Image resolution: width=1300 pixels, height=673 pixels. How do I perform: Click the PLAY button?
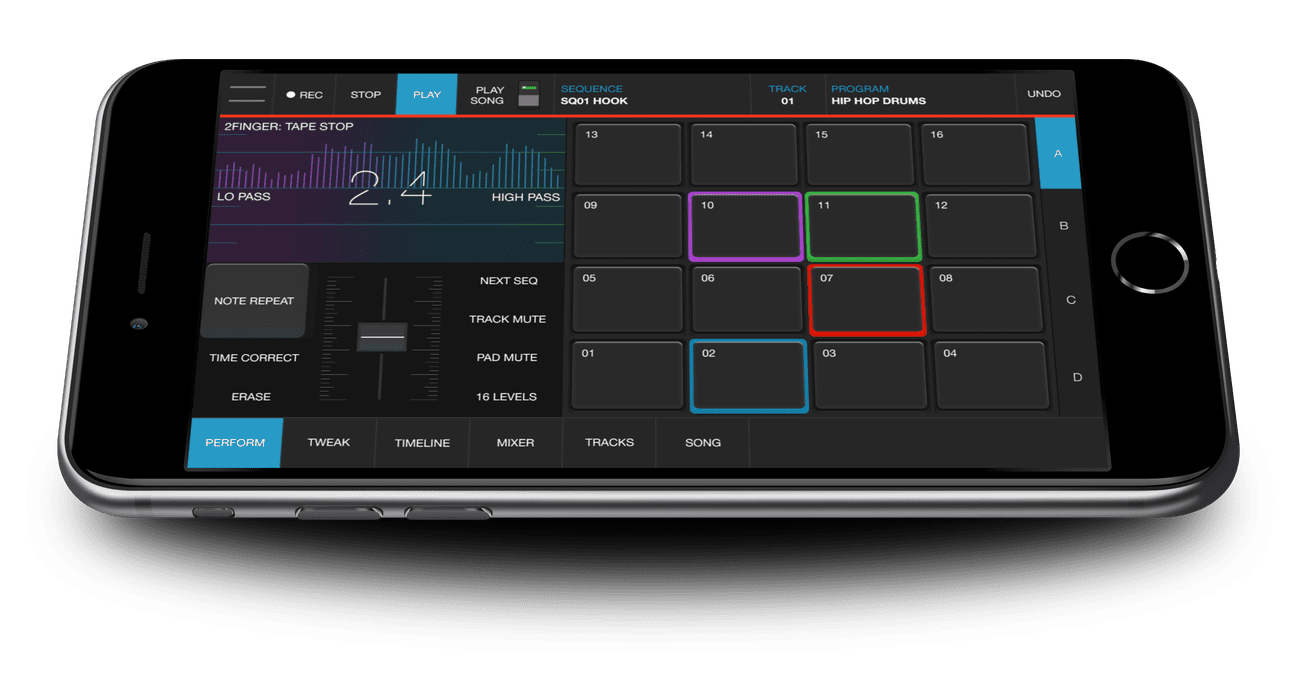pyautogui.click(x=427, y=95)
